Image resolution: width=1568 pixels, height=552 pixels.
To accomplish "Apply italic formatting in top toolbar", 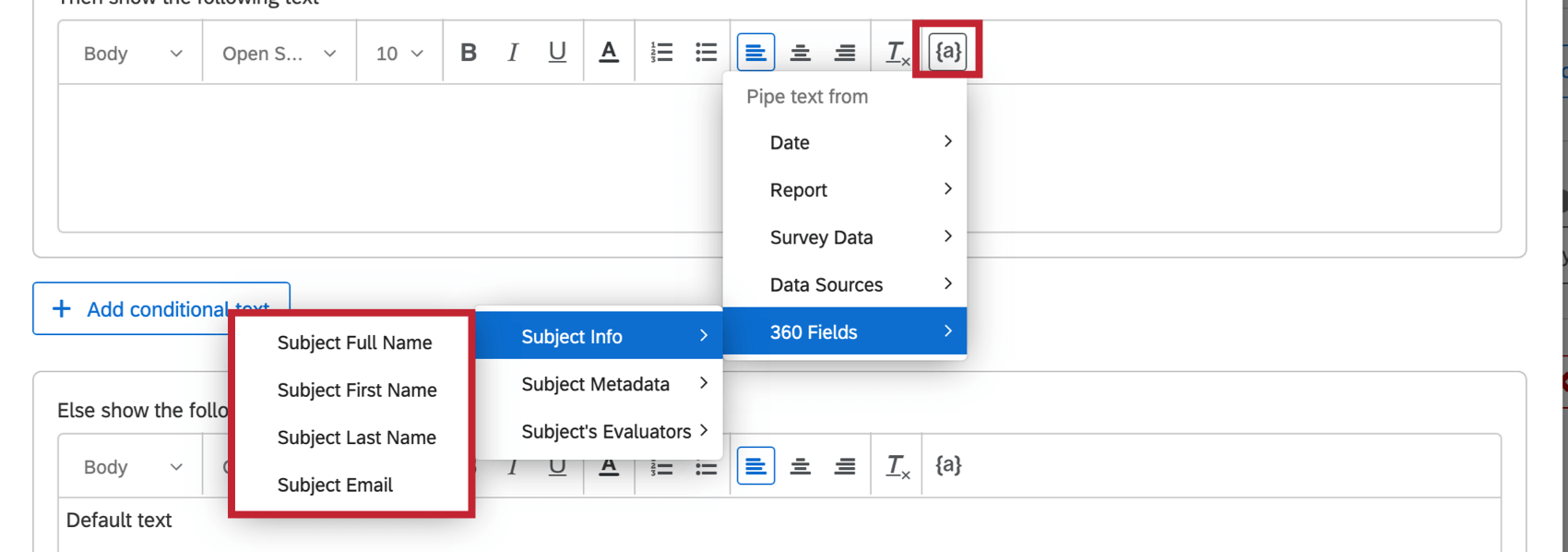I will click(513, 53).
